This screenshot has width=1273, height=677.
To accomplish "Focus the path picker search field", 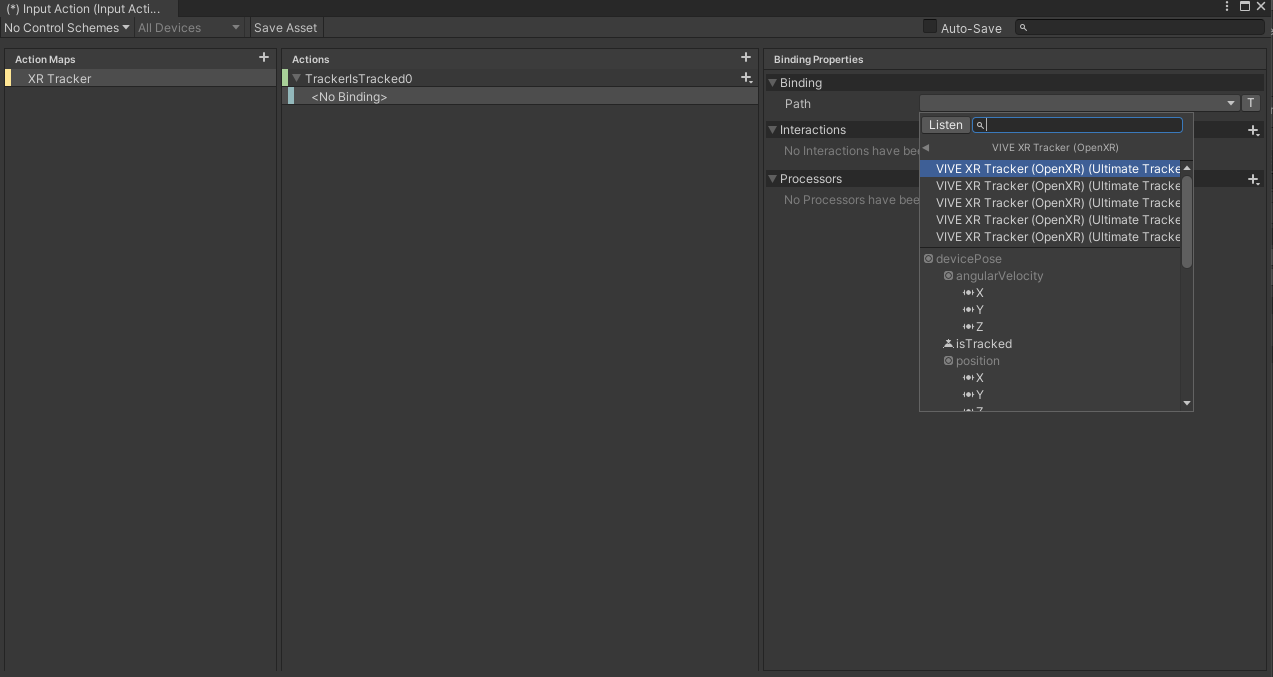I will pos(1077,125).
